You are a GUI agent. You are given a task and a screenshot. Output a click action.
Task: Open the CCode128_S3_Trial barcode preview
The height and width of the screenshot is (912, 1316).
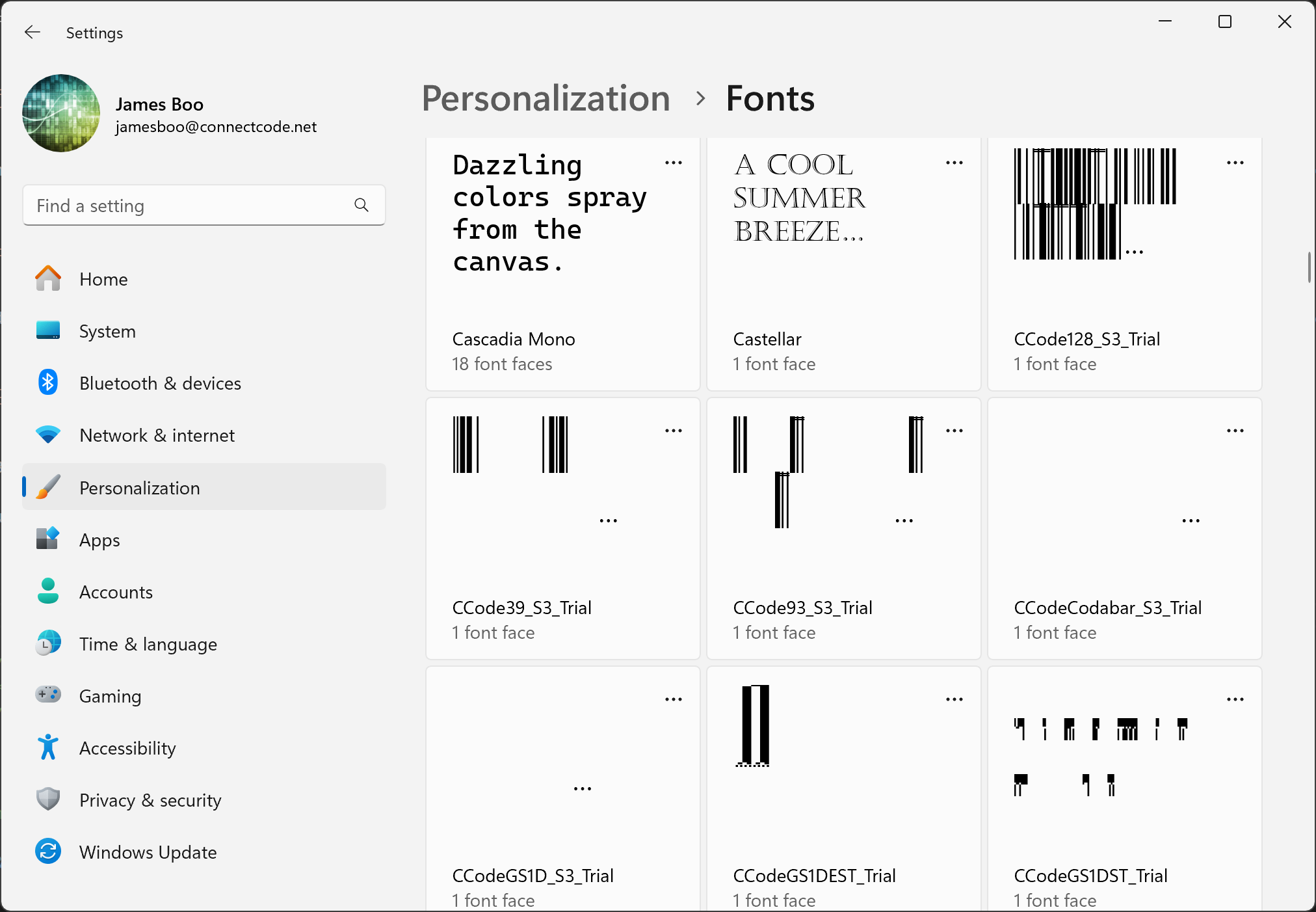[x=1095, y=204]
